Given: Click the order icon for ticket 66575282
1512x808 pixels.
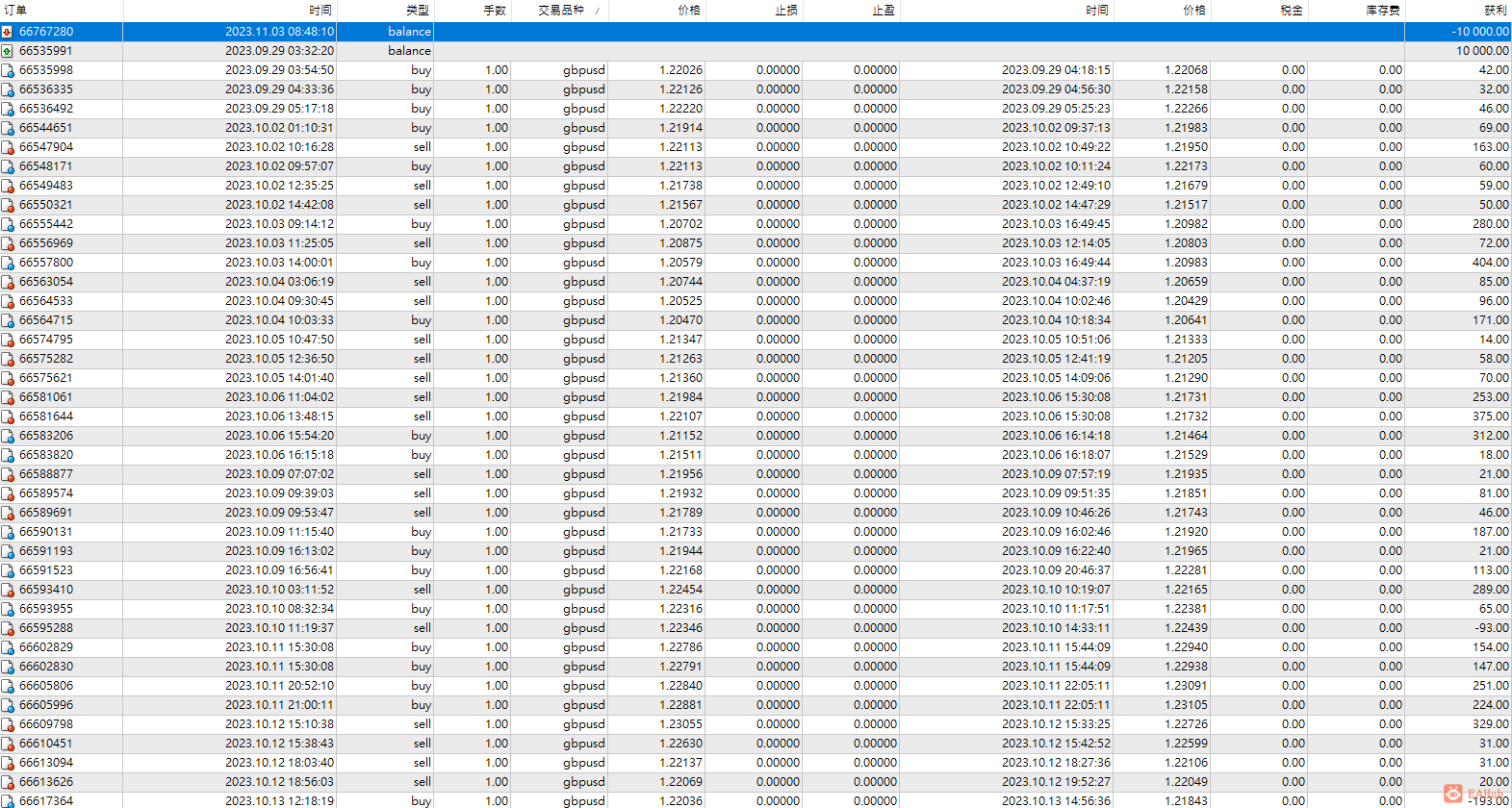Looking at the screenshot, I should (x=7, y=359).
